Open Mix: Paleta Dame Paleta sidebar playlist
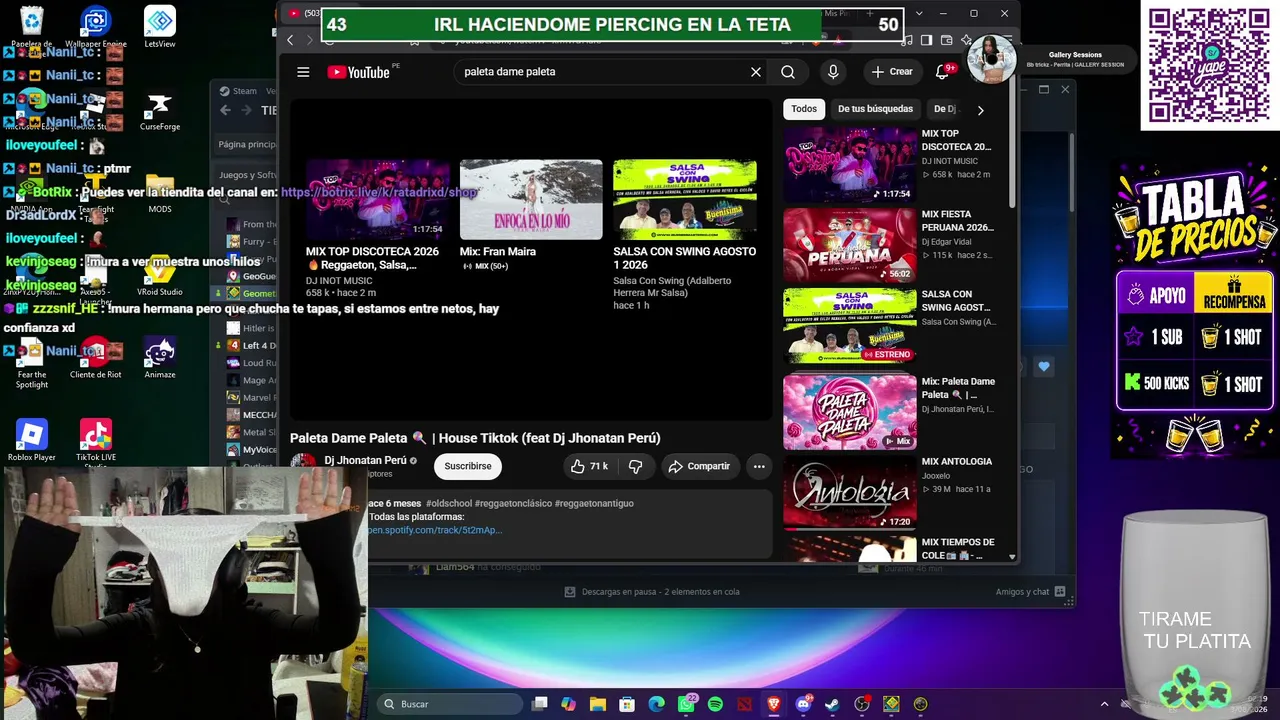This screenshot has width=1280, height=720. point(849,412)
